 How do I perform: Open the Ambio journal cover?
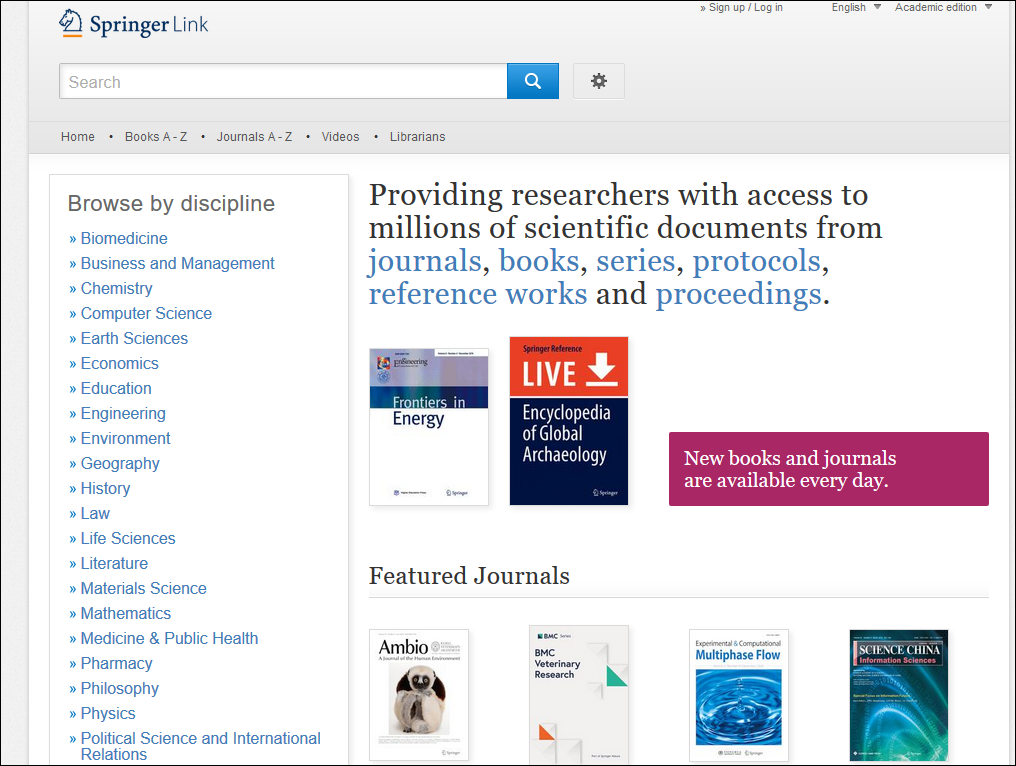419,695
